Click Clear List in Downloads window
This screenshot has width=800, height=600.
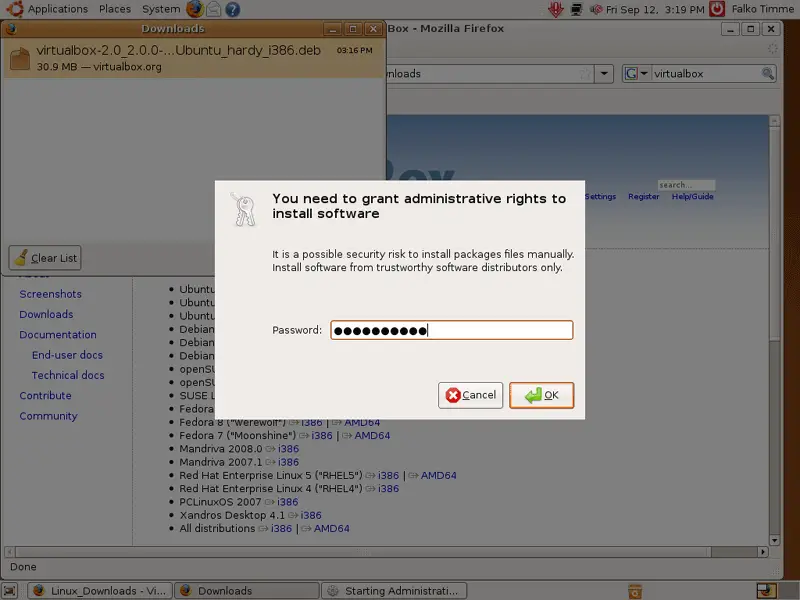point(45,258)
